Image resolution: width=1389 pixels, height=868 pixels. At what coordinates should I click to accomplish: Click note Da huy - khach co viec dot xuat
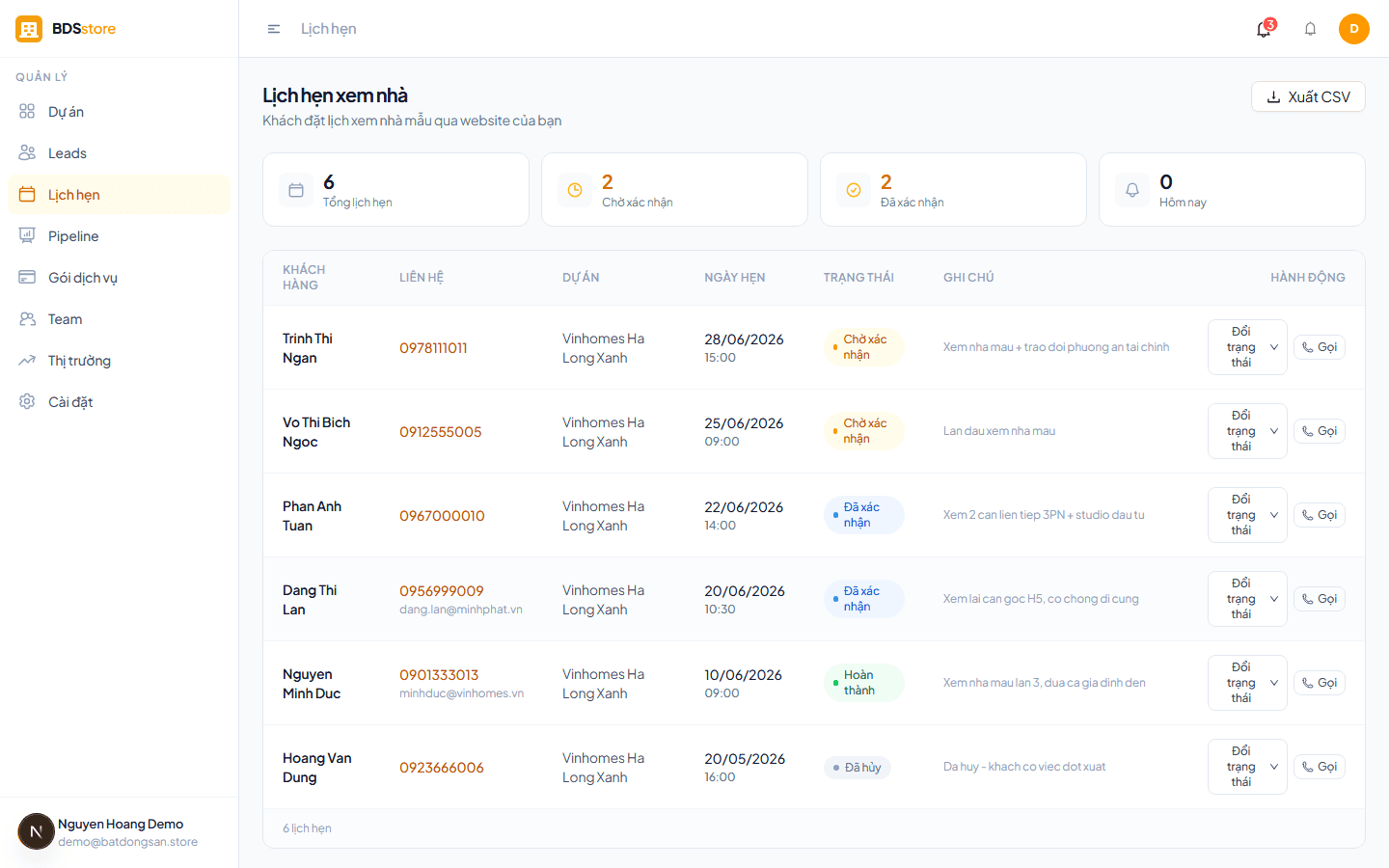pyautogui.click(x=1024, y=767)
